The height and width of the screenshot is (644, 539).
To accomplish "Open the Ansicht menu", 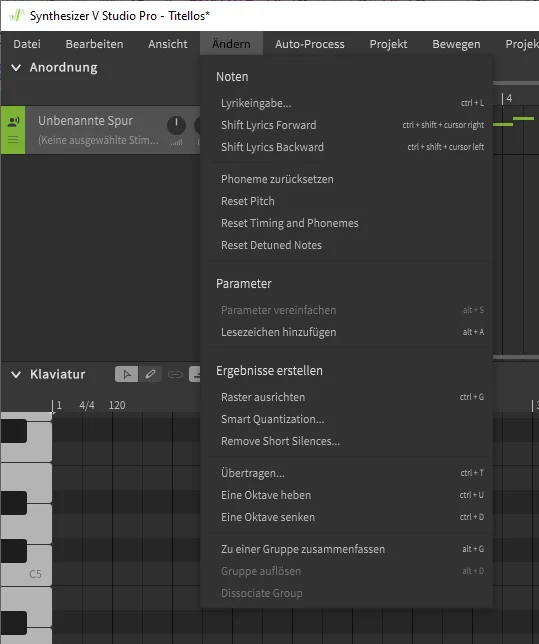I will click(168, 44).
